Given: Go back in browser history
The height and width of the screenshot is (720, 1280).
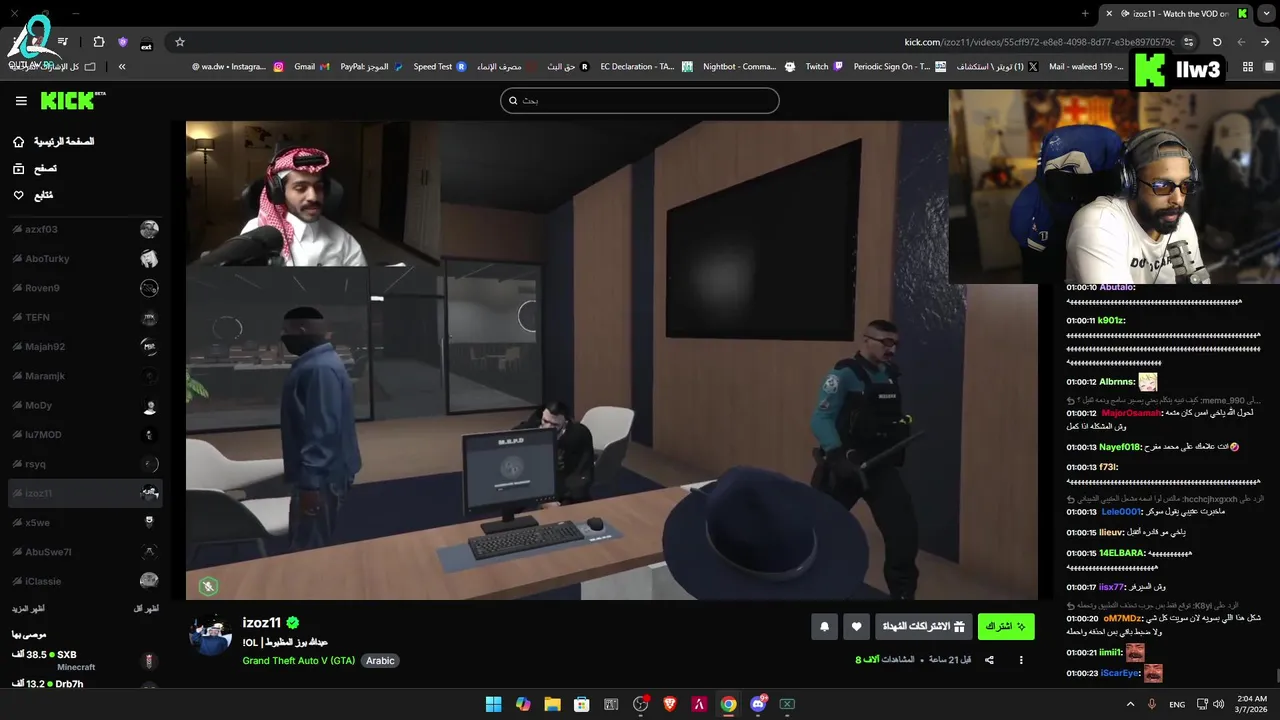Looking at the screenshot, I should [x=1265, y=42].
